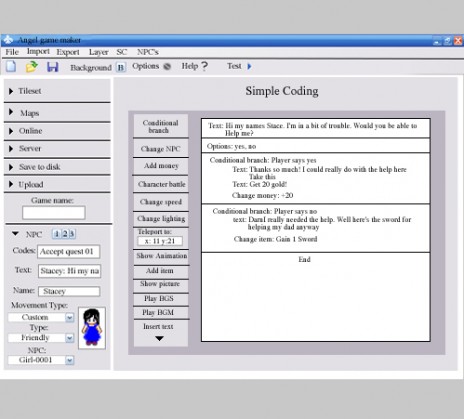Click the Change speed command button
This screenshot has width=464, height=419.
161,202
